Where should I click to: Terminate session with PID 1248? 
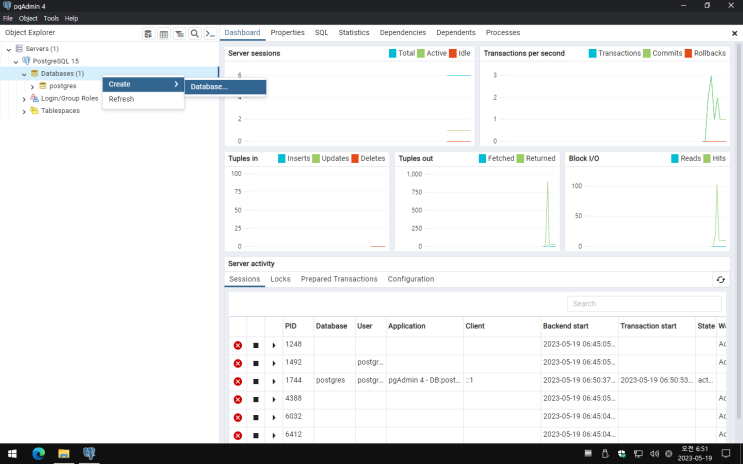(x=238, y=345)
